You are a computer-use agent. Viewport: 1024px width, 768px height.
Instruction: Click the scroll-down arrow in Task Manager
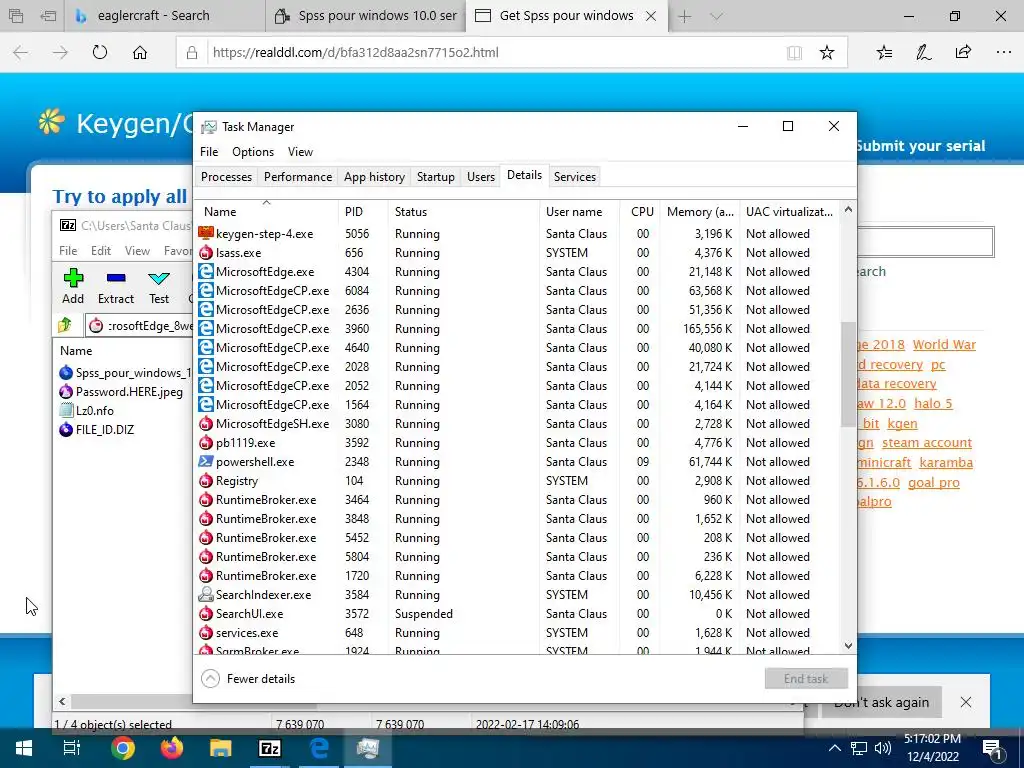click(848, 646)
